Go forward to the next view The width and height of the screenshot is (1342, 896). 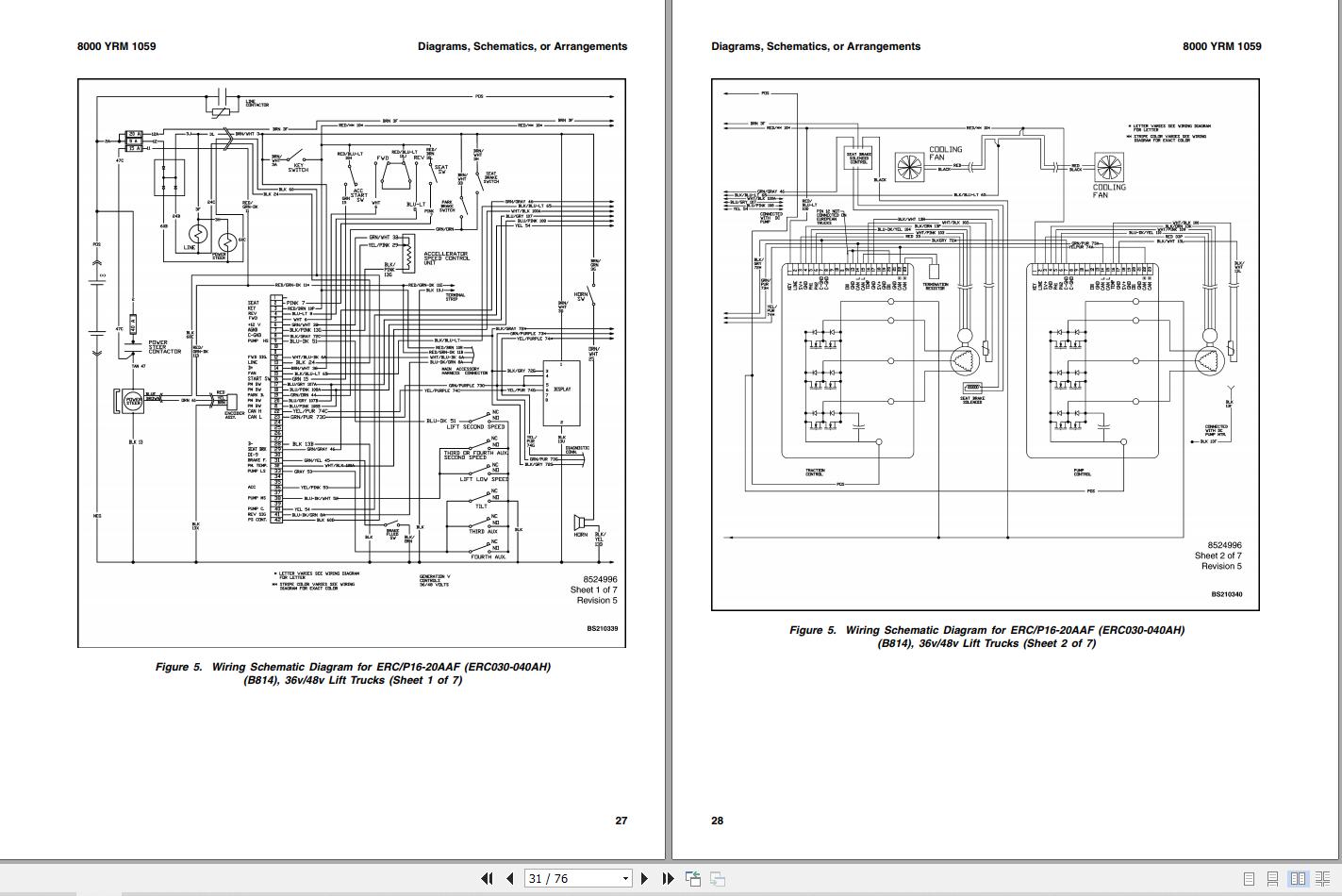click(717, 878)
